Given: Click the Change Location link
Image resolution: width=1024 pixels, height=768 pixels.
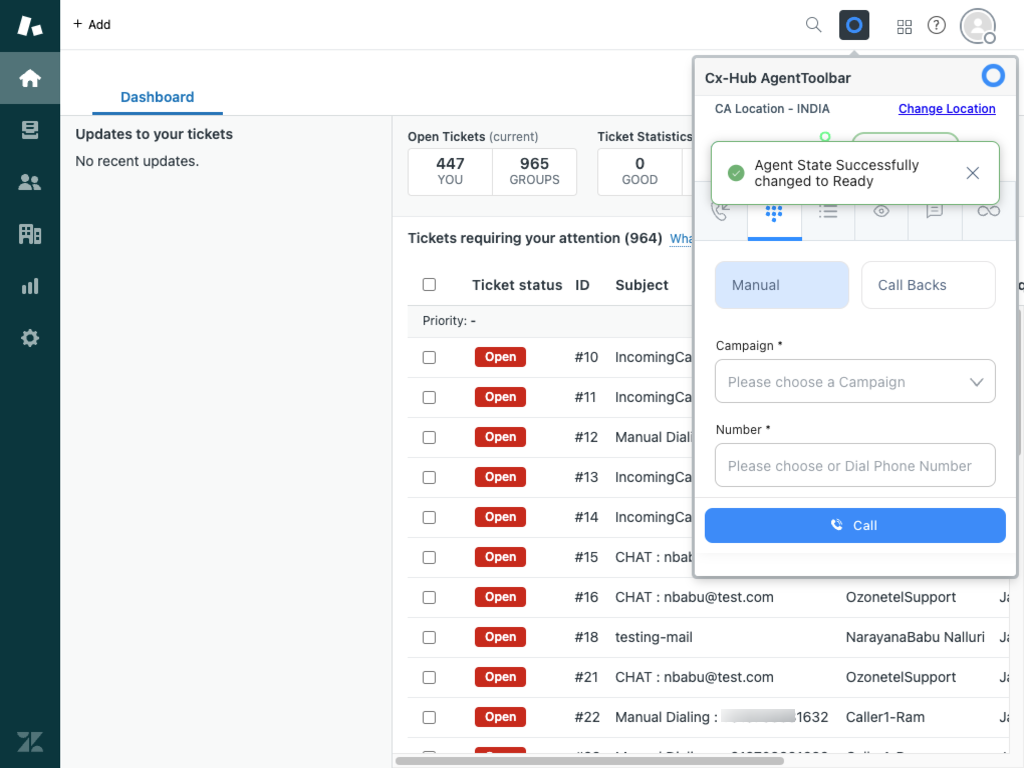Looking at the screenshot, I should click(x=947, y=108).
